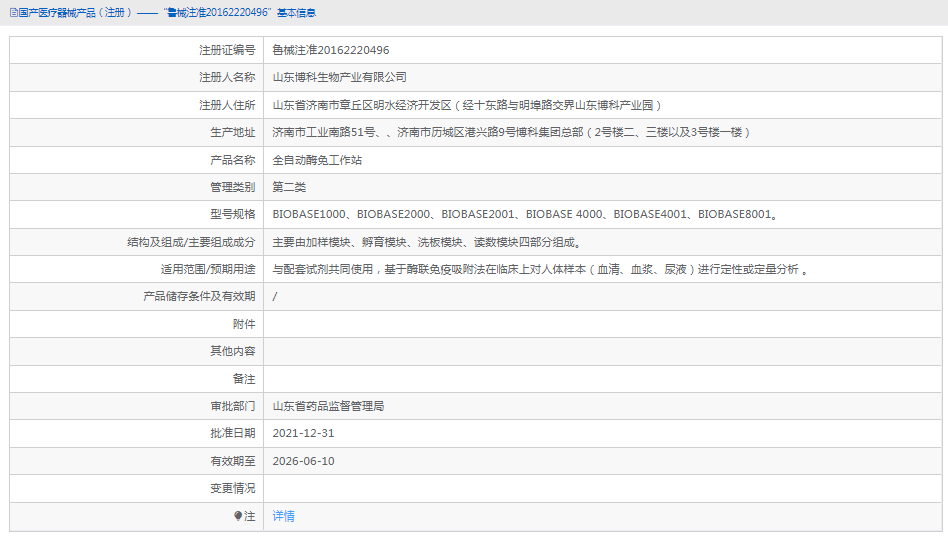Select production address 济南市工业南路51号 text

511,132
